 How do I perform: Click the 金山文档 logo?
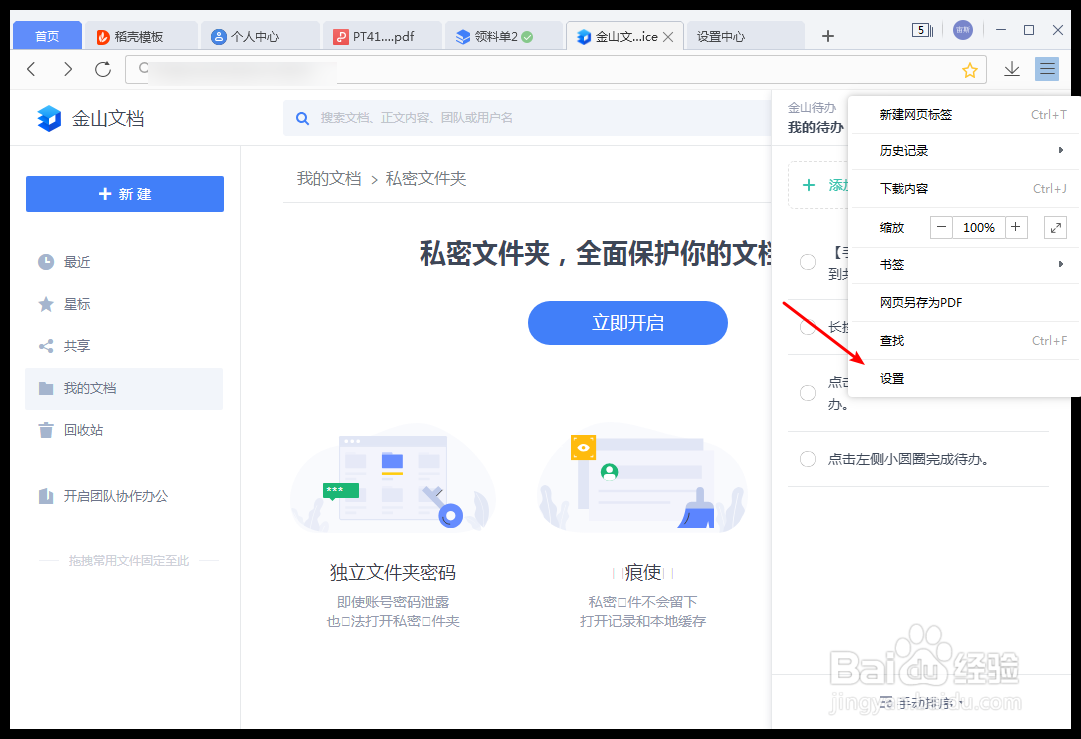(x=90, y=119)
